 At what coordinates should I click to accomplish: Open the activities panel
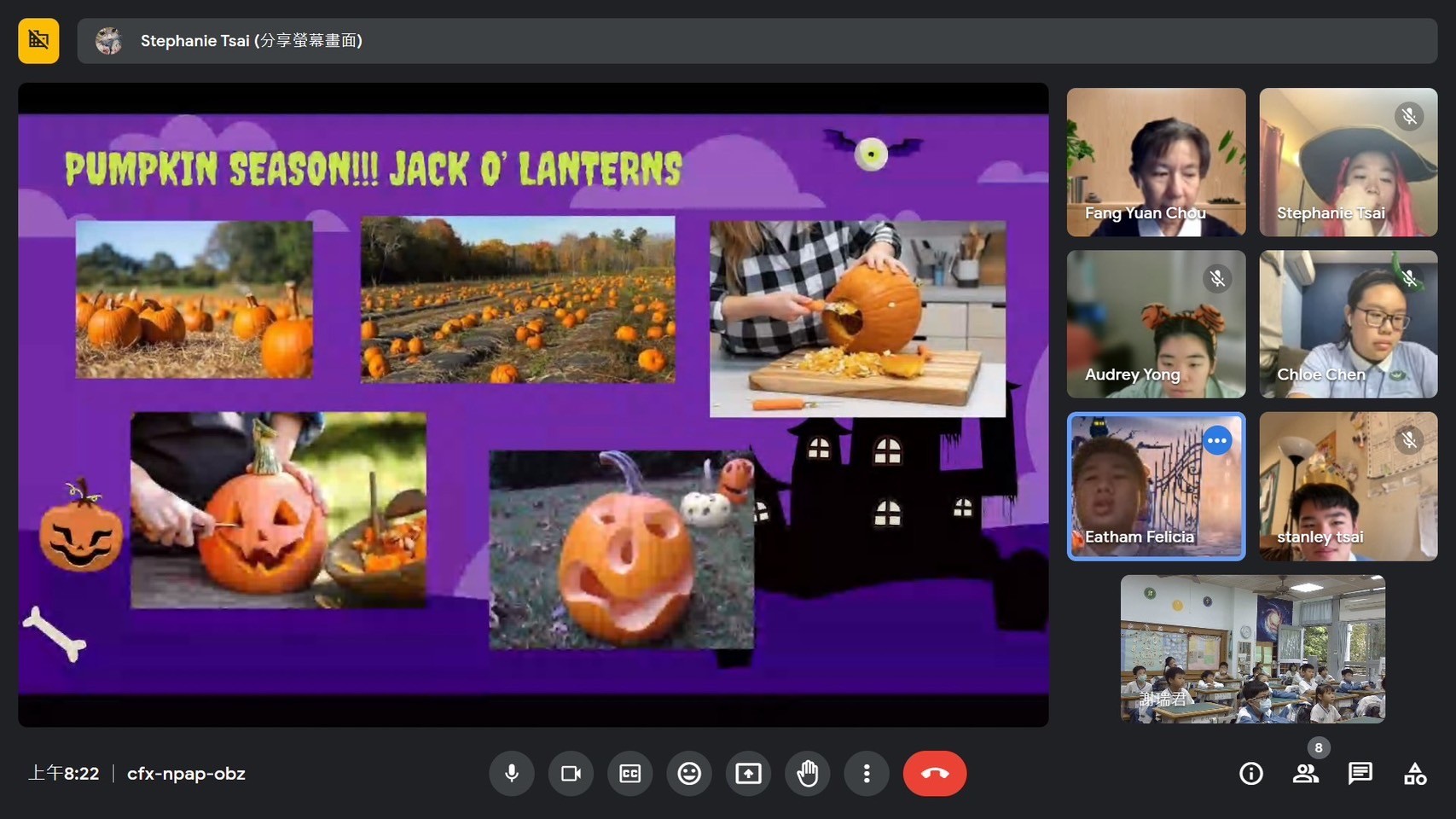1414,773
